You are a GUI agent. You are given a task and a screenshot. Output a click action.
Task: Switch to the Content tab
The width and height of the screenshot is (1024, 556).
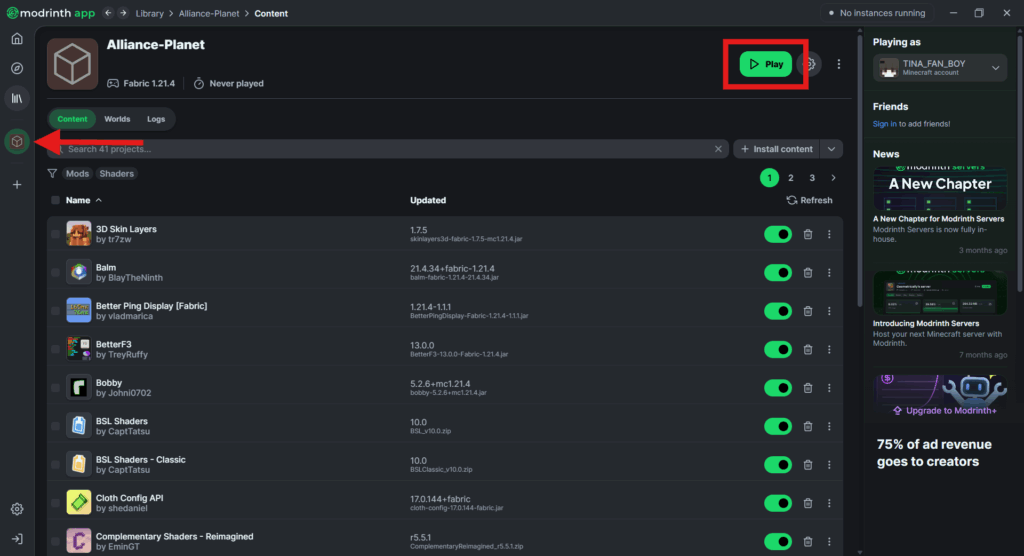coord(72,119)
